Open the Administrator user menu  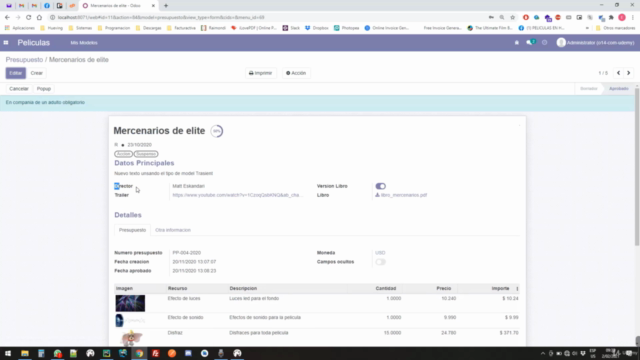(x=596, y=42)
